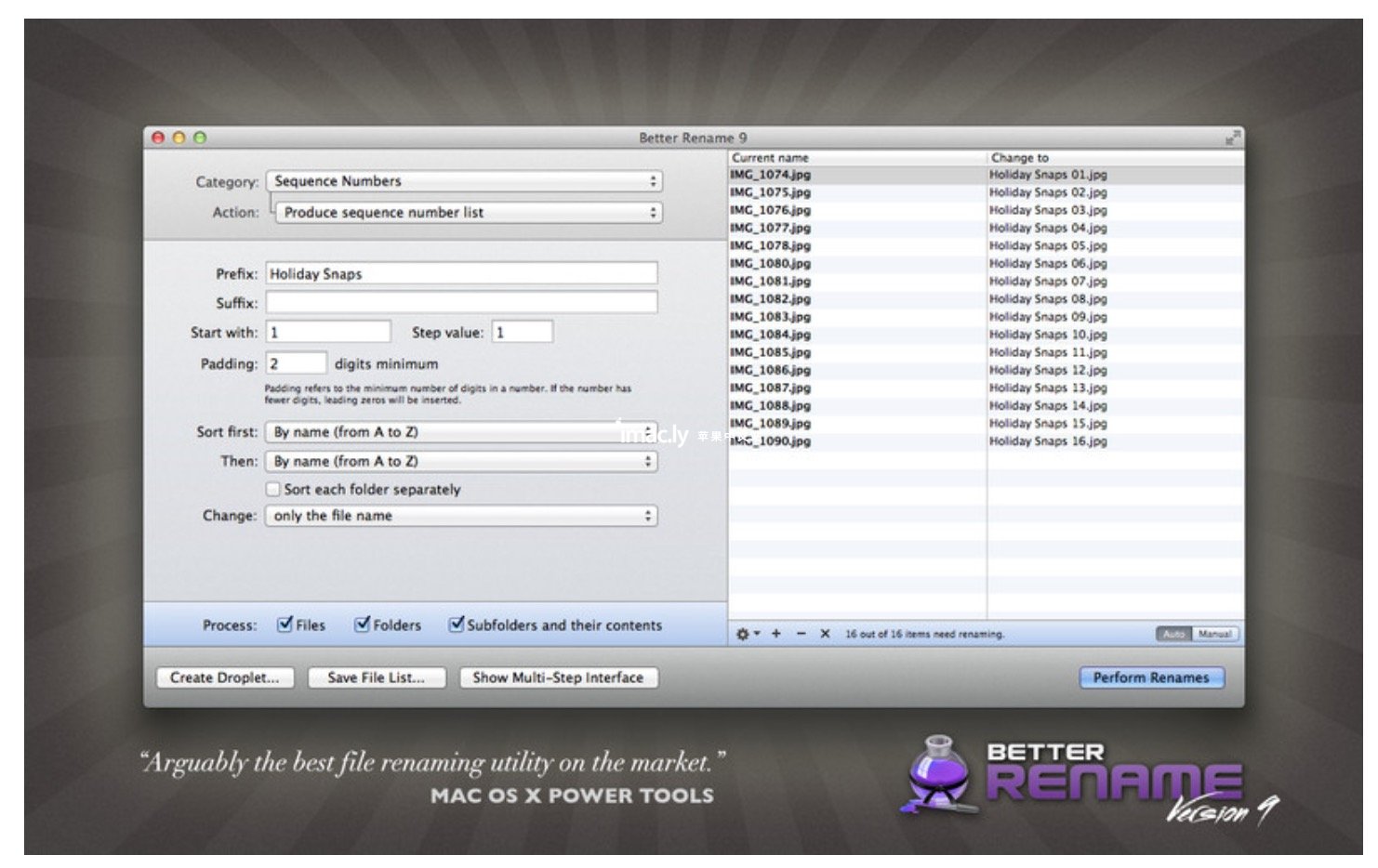The height and width of the screenshot is (868, 1378).
Task: Click the Save File List button
Action: click(377, 677)
